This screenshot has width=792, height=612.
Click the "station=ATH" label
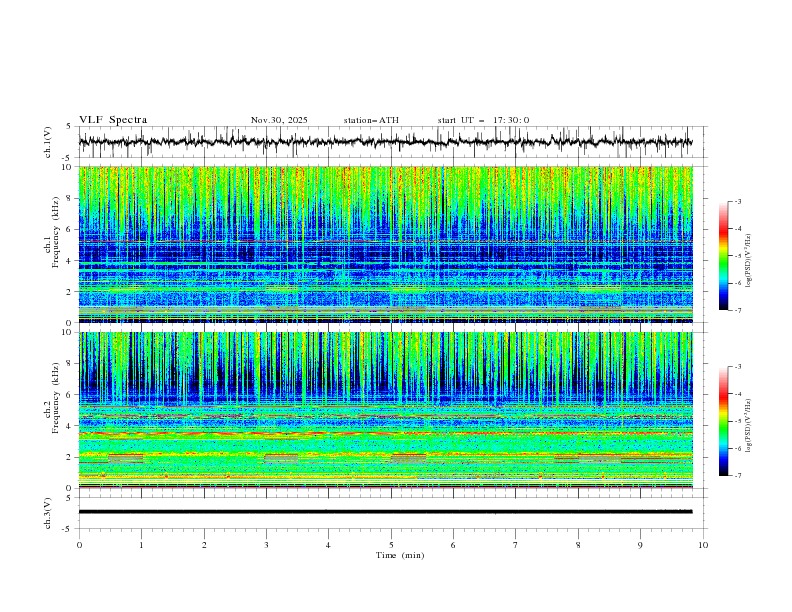click(x=371, y=120)
